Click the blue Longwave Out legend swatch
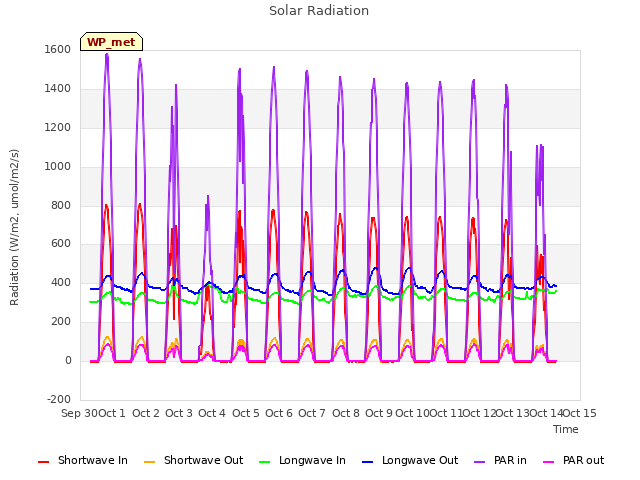Viewport: 640px width, 480px height. (x=368, y=462)
